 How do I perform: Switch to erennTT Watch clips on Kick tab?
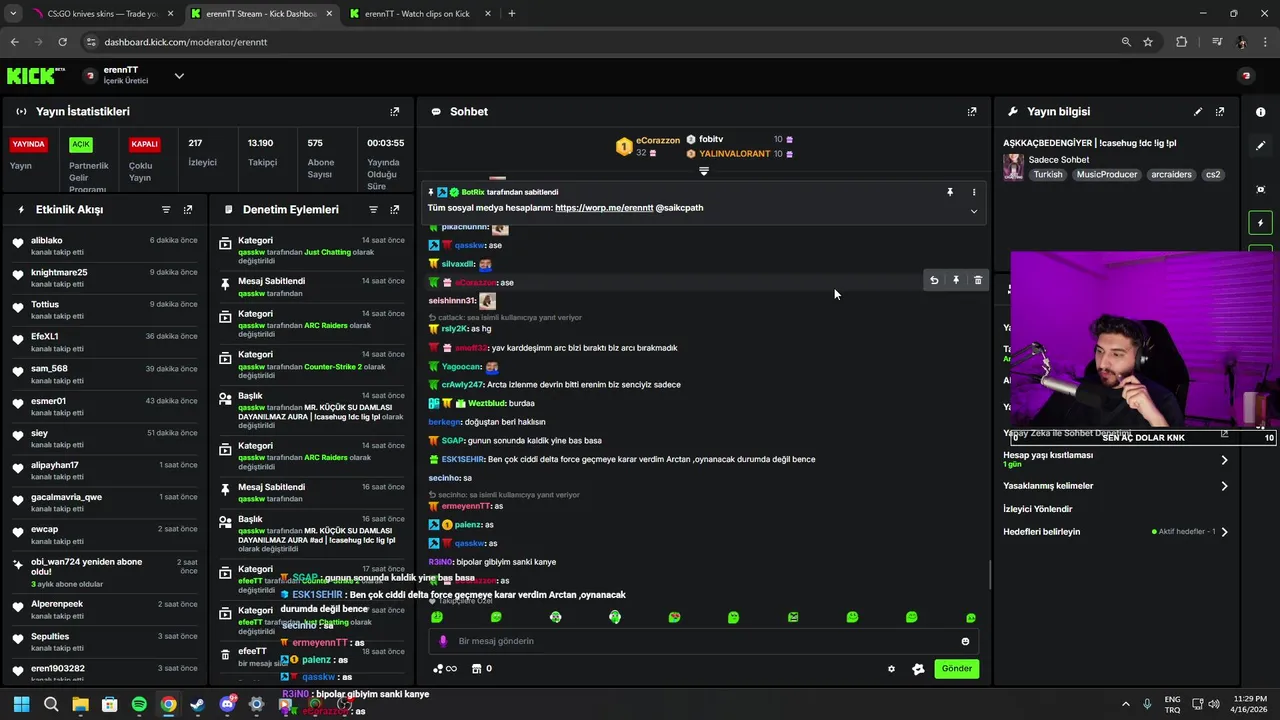pyautogui.click(x=415, y=14)
